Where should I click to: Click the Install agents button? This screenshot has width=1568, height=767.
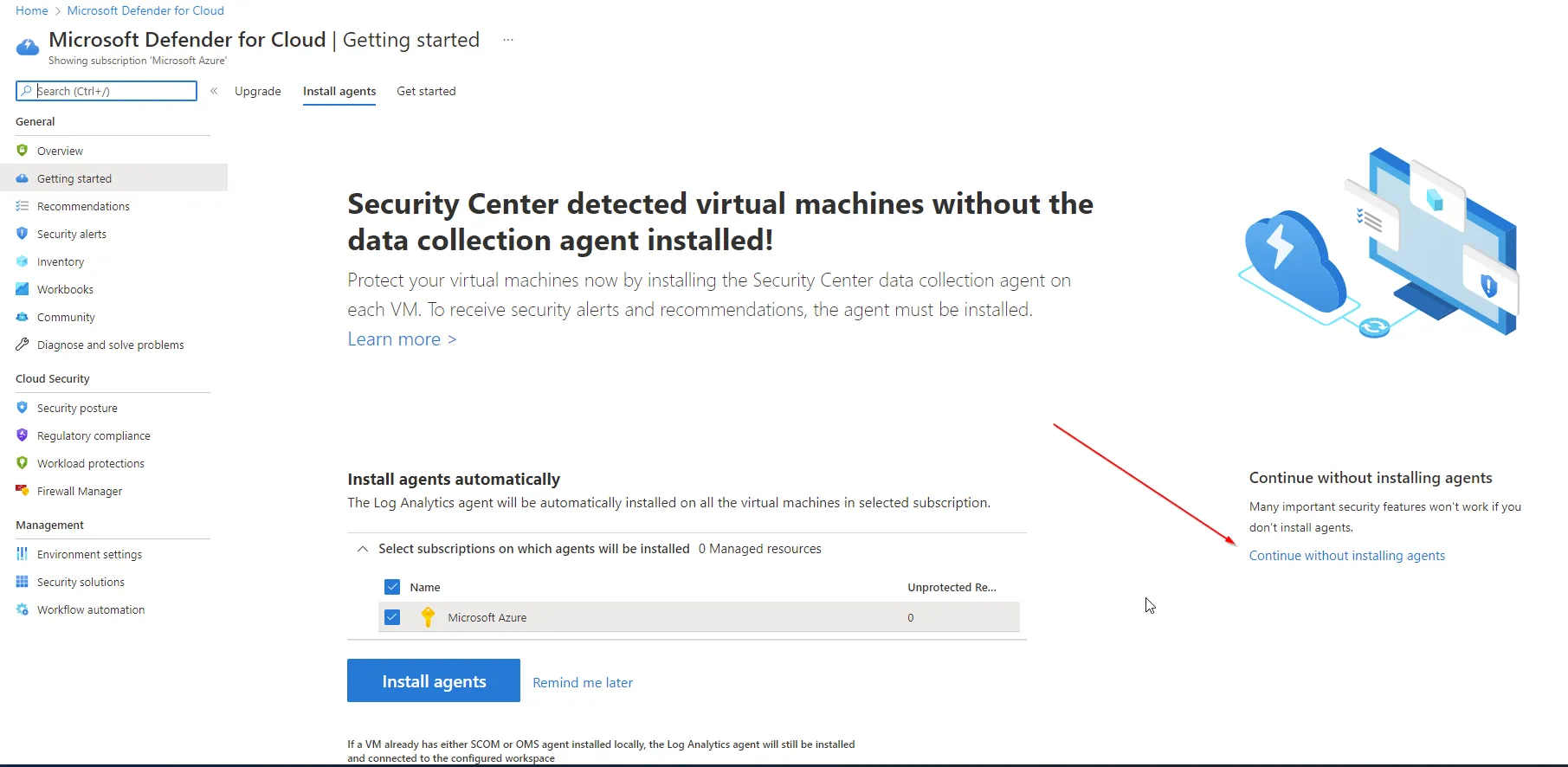point(434,680)
